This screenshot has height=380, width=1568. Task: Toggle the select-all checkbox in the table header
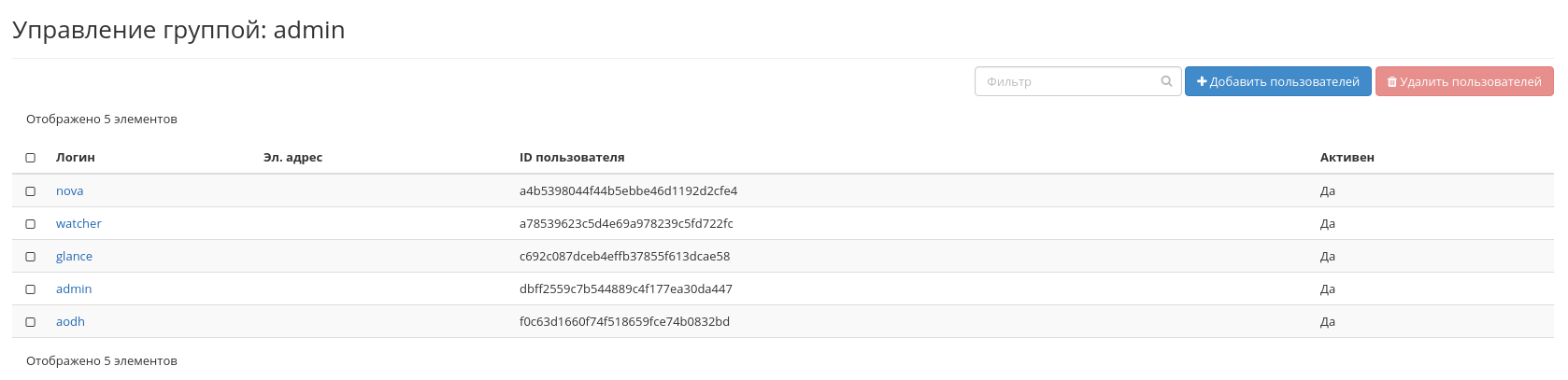coord(31,158)
